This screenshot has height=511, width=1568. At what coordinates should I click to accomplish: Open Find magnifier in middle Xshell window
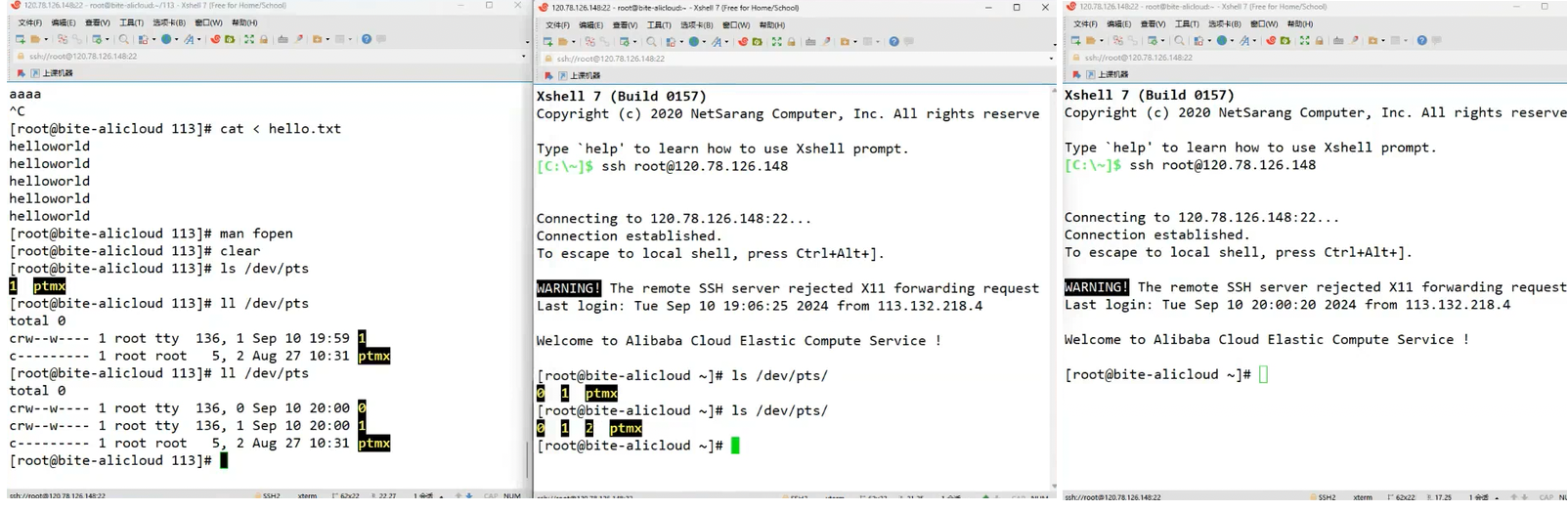click(x=651, y=41)
